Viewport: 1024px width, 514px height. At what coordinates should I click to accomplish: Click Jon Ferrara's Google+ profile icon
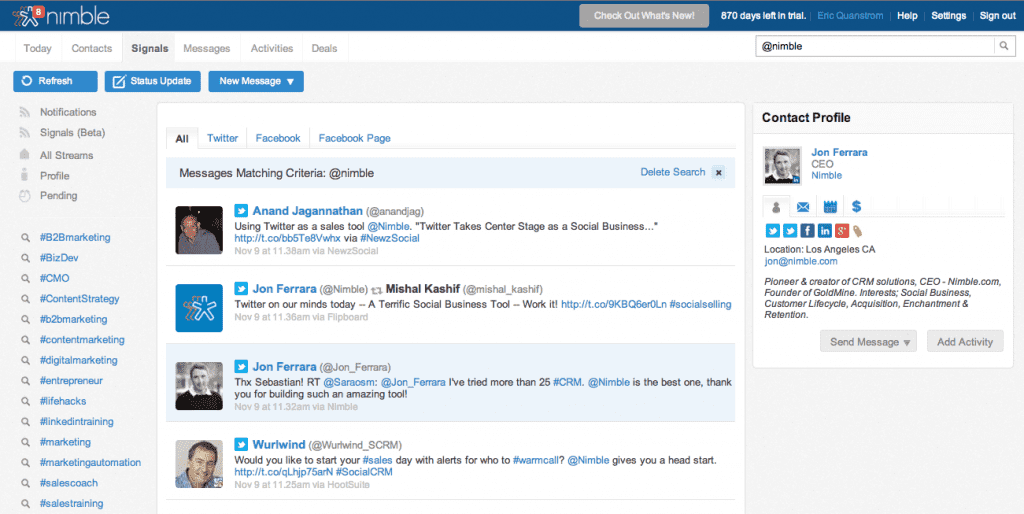(x=841, y=231)
